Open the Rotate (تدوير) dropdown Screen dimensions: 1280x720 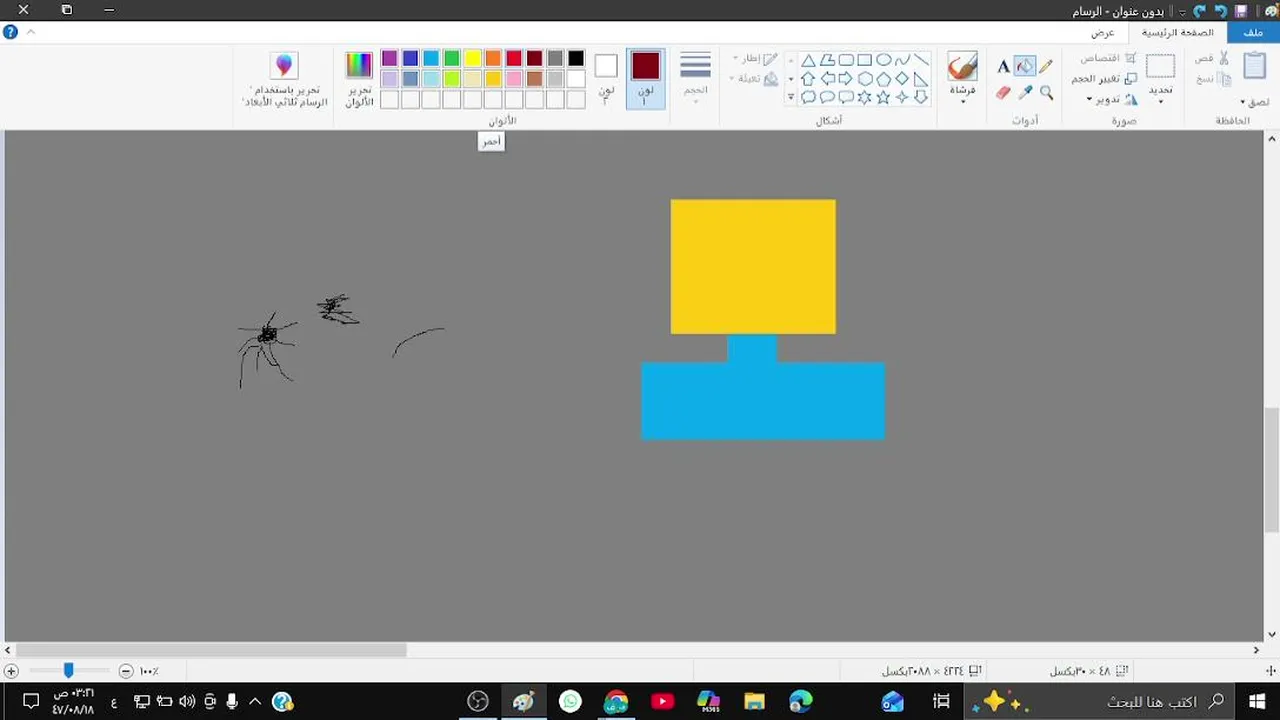pos(1112,99)
